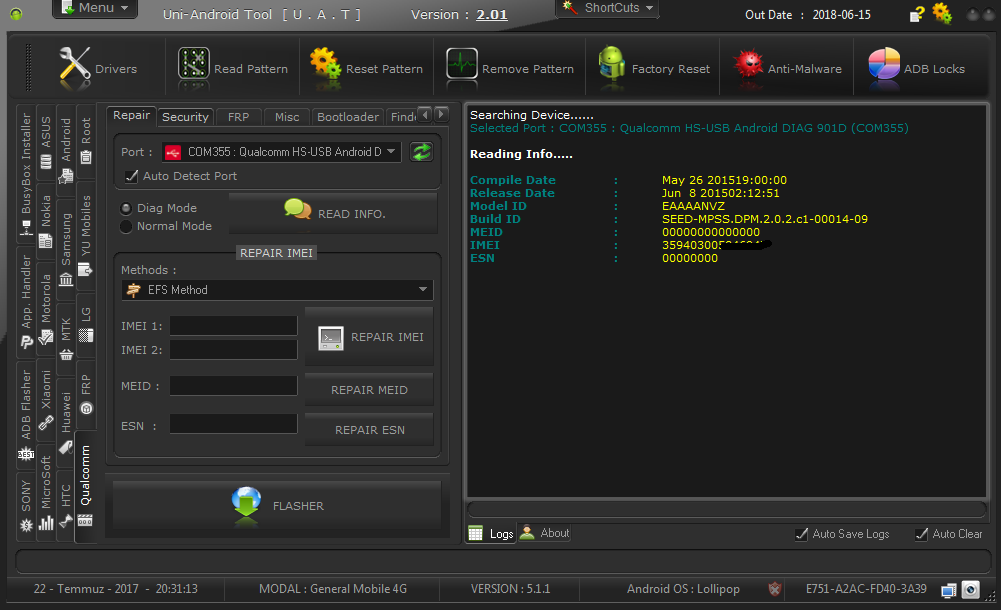Click the toolbar drag handle grip

tap(28, 67)
